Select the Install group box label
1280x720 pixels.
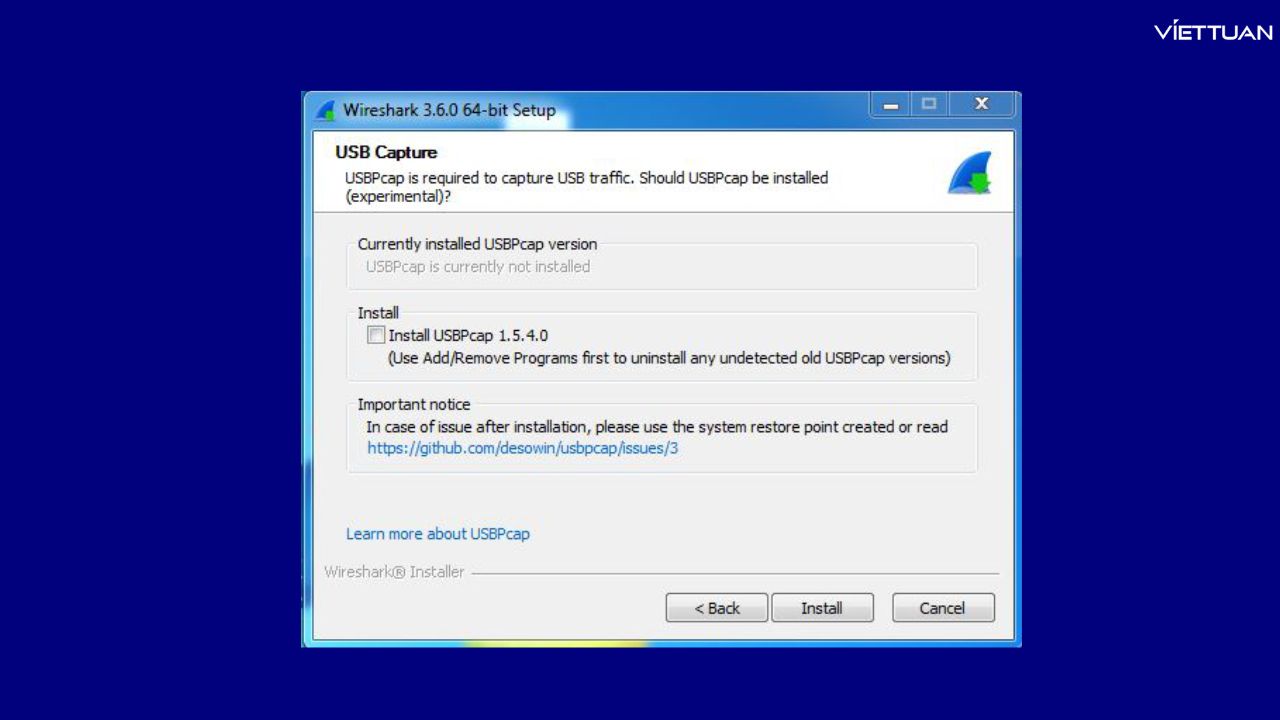377,312
